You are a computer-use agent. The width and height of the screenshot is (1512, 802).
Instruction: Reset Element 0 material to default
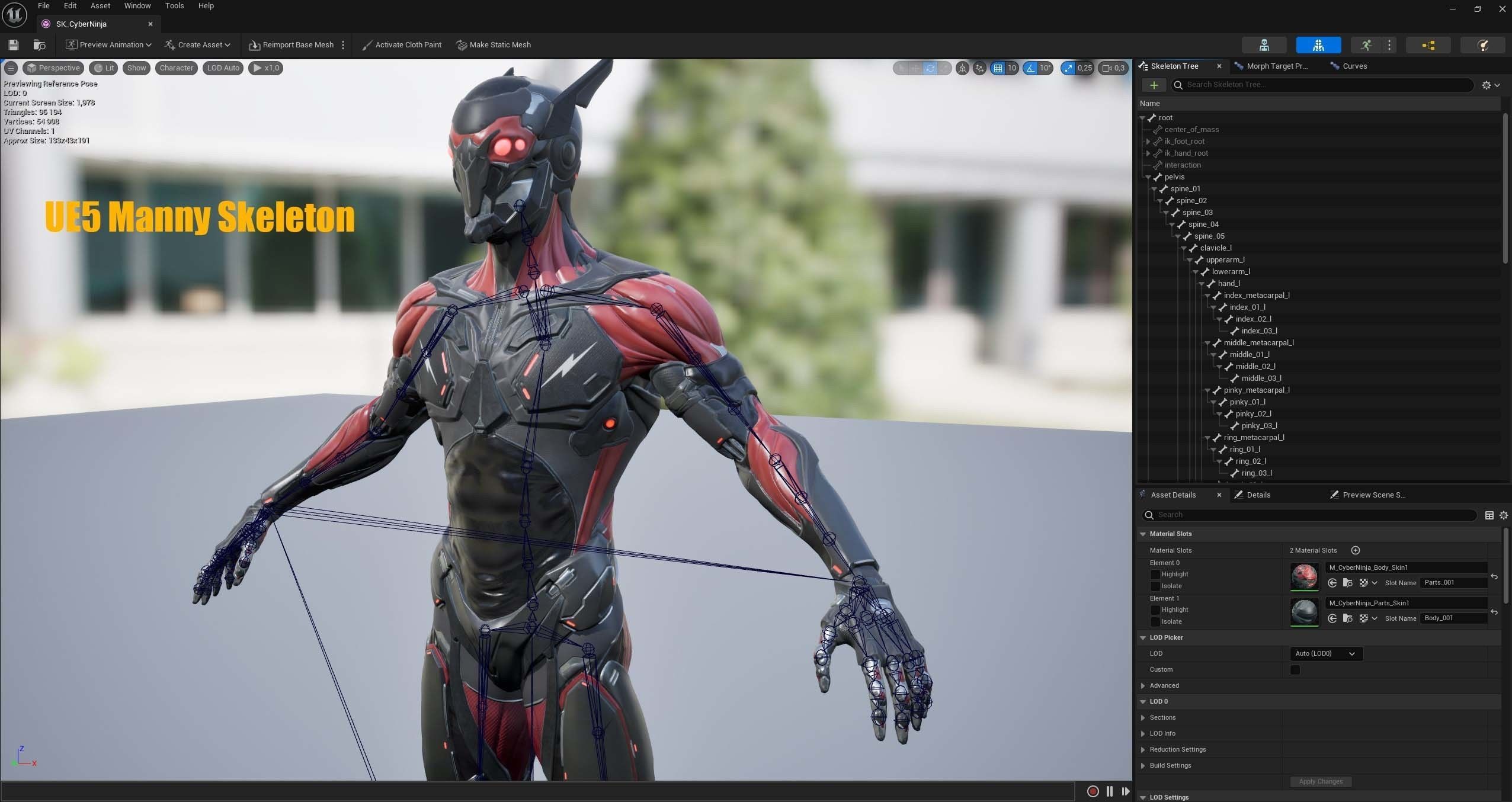coord(1494,576)
